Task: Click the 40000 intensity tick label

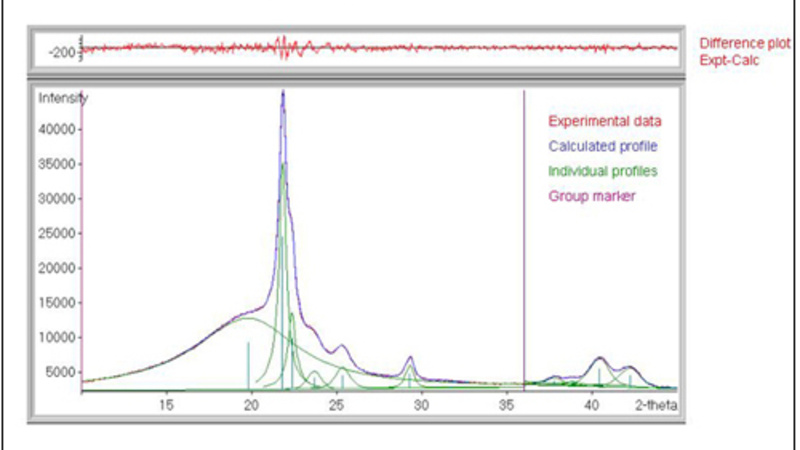Action: click(57, 130)
